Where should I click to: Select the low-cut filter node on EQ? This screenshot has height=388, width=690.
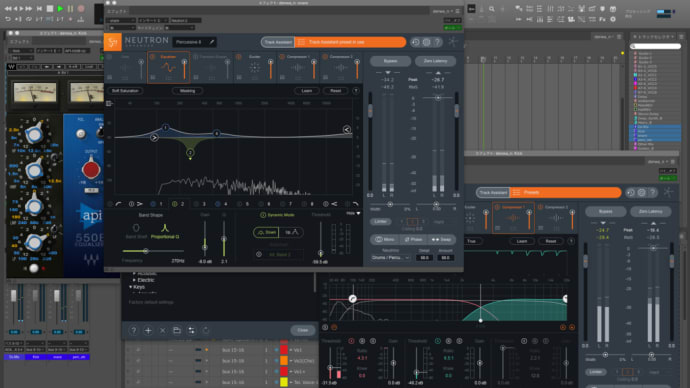click(x=154, y=138)
